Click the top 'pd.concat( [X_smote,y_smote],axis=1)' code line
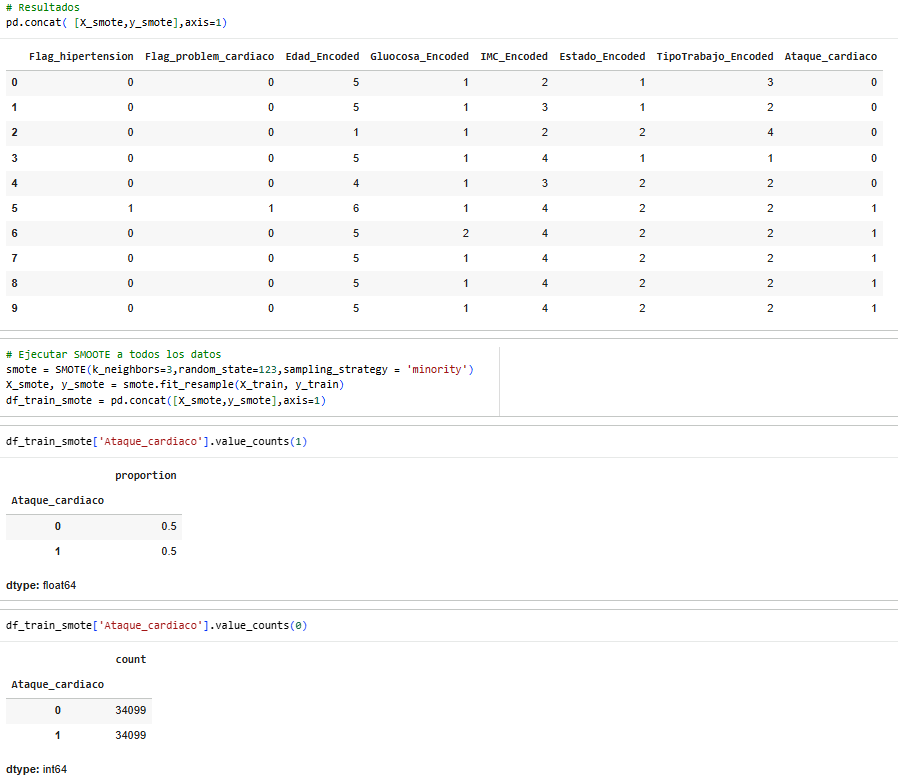Image resolution: width=898 pixels, height=777 pixels. click(116, 22)
